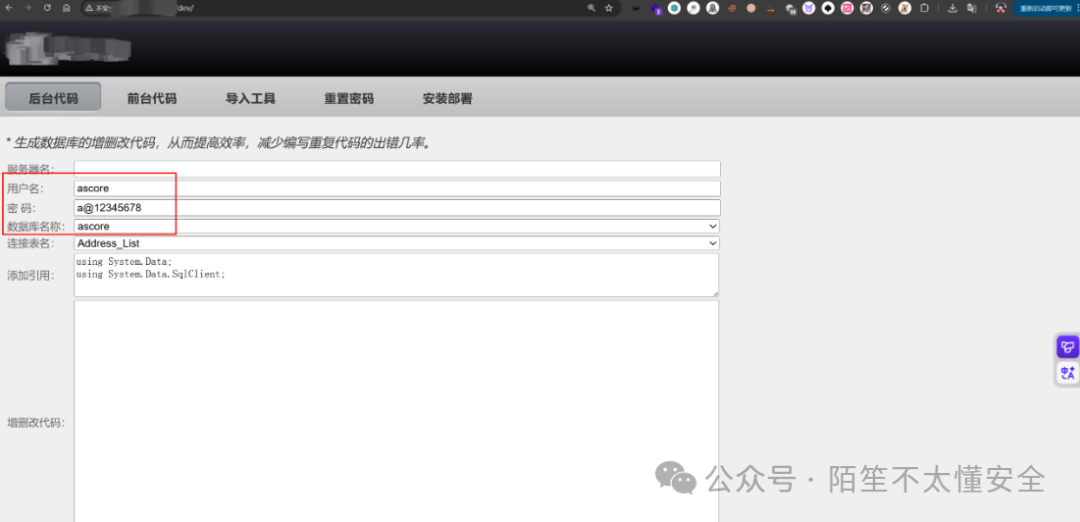Go back with the browser back arrow
Image resolution: width=1080 pixels, height=522 pixels.
pyautogui.click(x=8, y=8)
